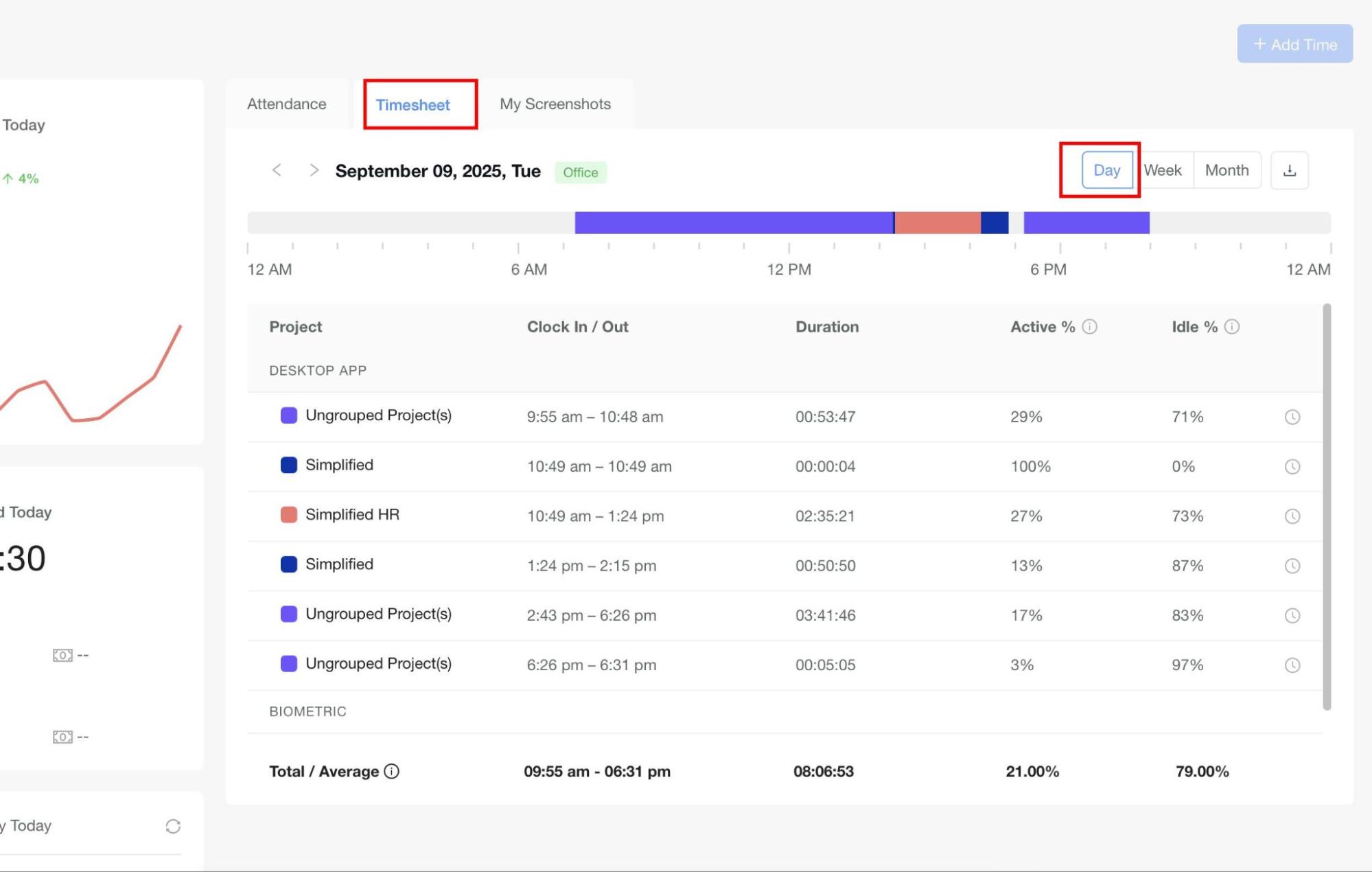1372x872 pixels.
Task: Click the refresh icon beside Today
Action: click(x=173, y=826)
